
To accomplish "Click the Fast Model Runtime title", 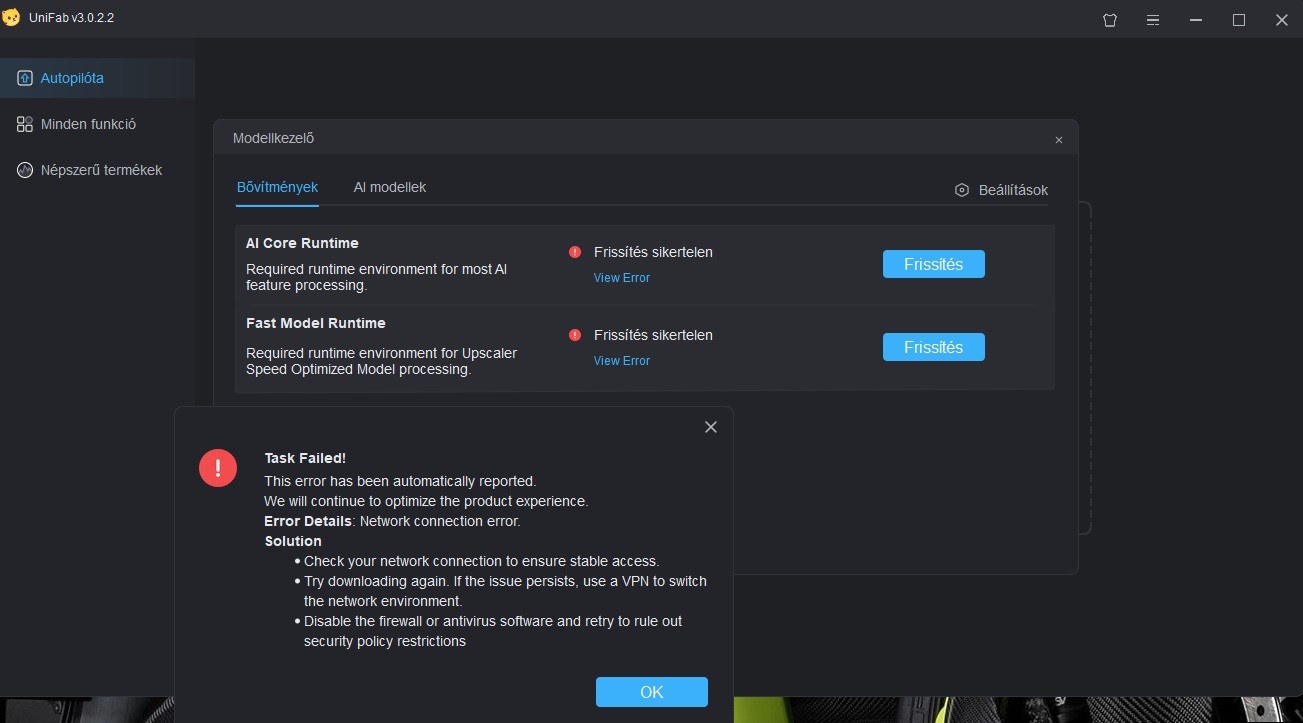I will pos(316,323).
